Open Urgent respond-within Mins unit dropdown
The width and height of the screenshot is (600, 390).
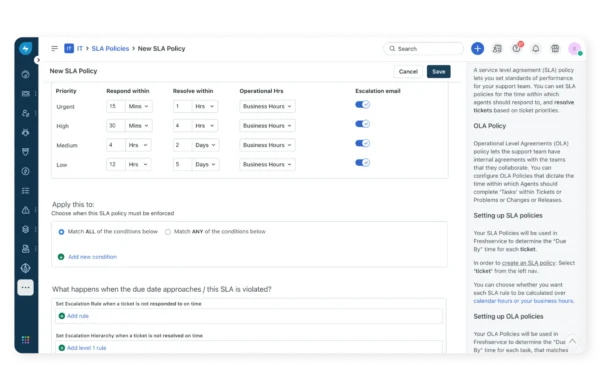click(x=139, y=106)
